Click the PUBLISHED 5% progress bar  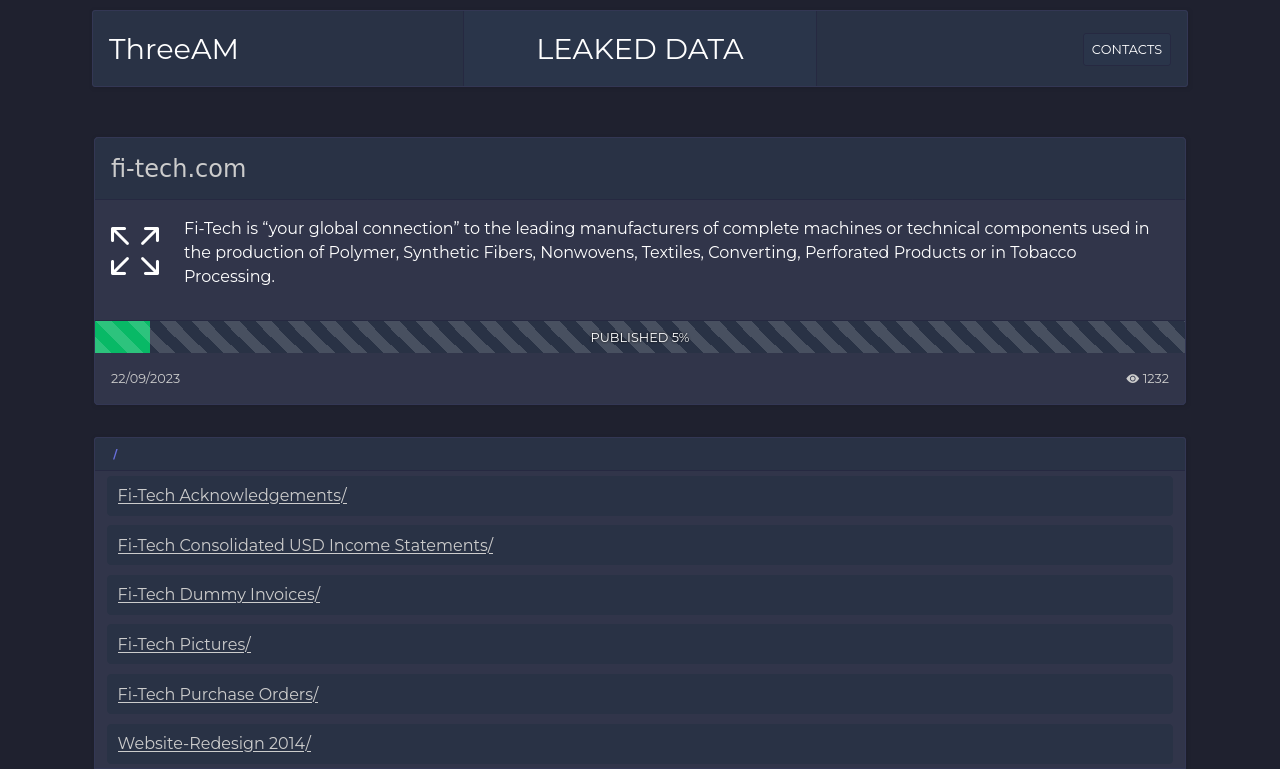pyautogui.click(x=640, y=337)
